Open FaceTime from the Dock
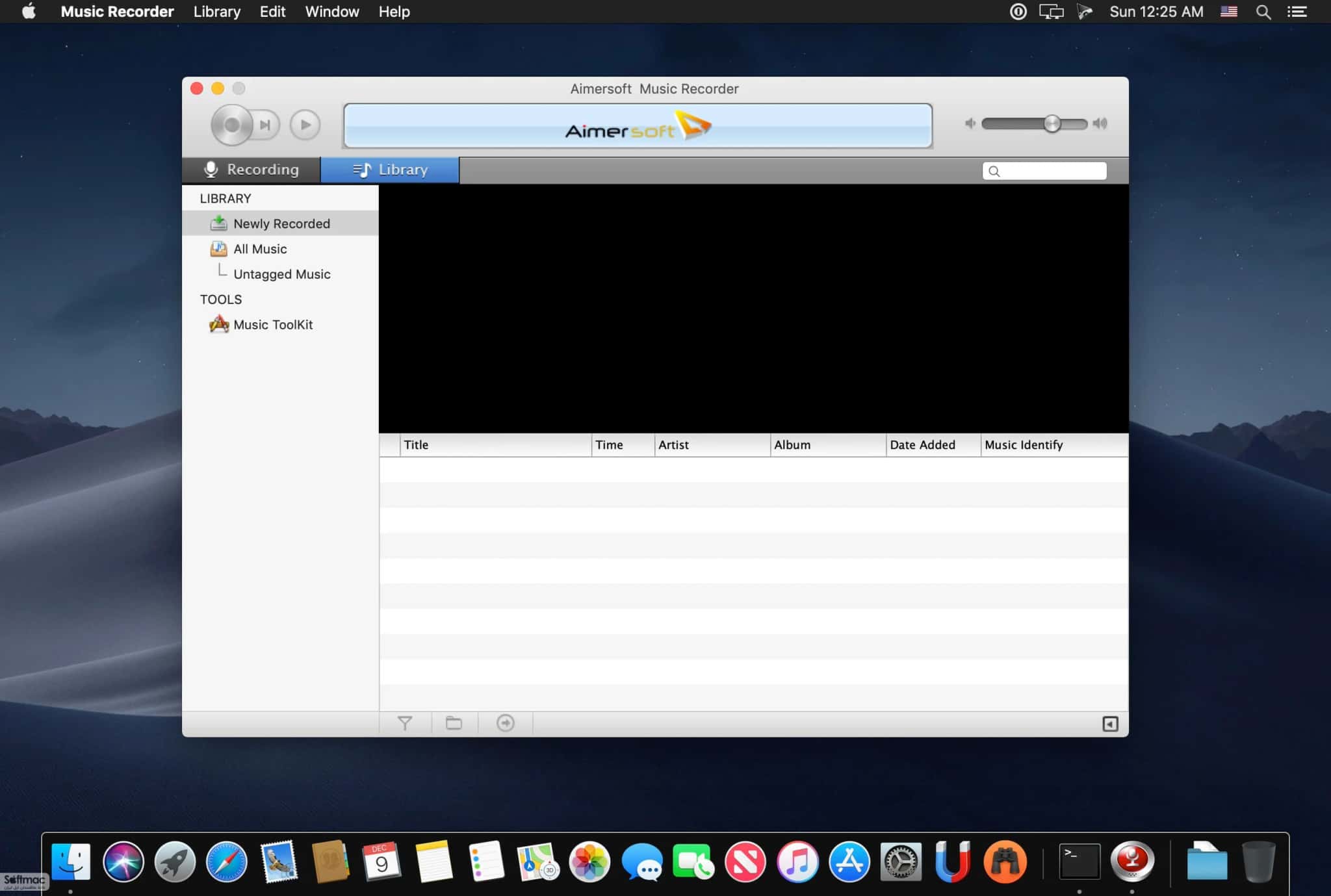 click(693, 862)
